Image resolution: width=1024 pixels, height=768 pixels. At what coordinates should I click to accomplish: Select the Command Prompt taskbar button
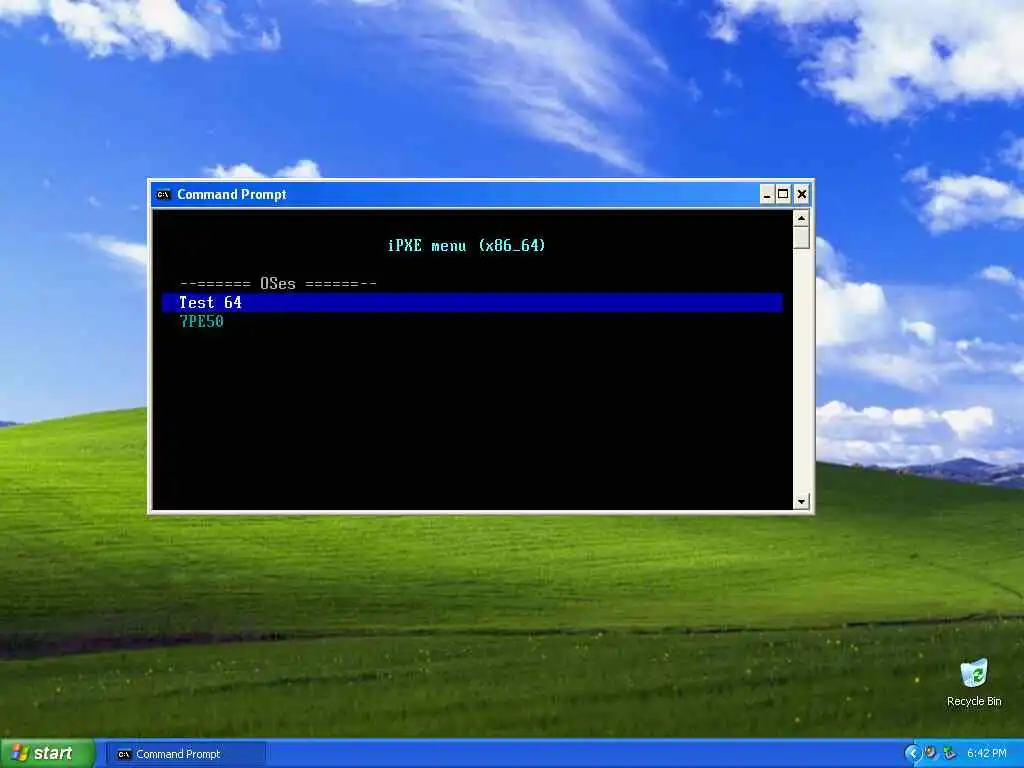point(185,754)
